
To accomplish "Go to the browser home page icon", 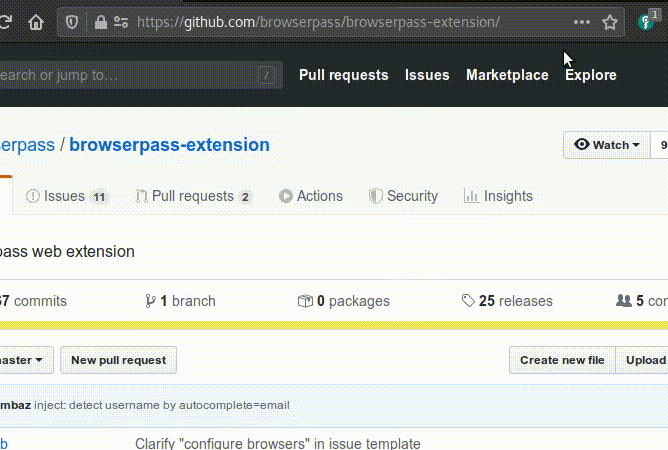I will coord(36,22).
